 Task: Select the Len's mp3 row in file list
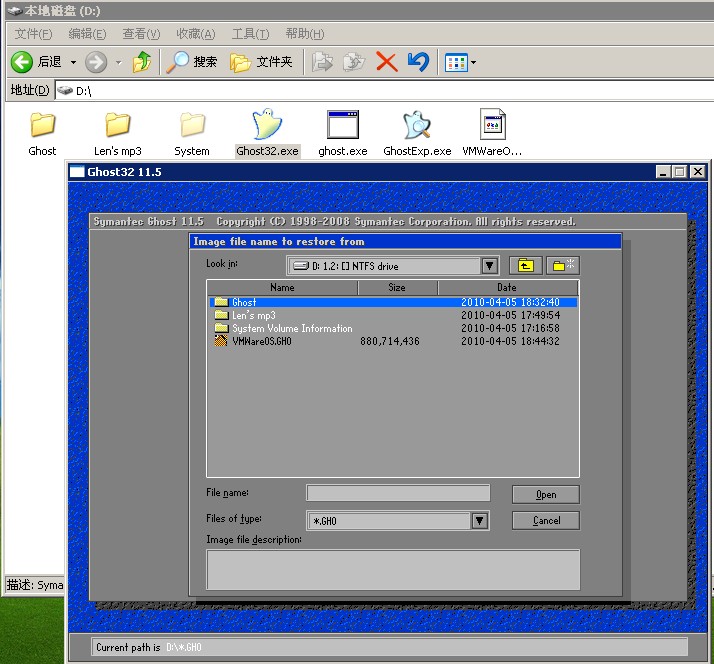coord(393,315)
